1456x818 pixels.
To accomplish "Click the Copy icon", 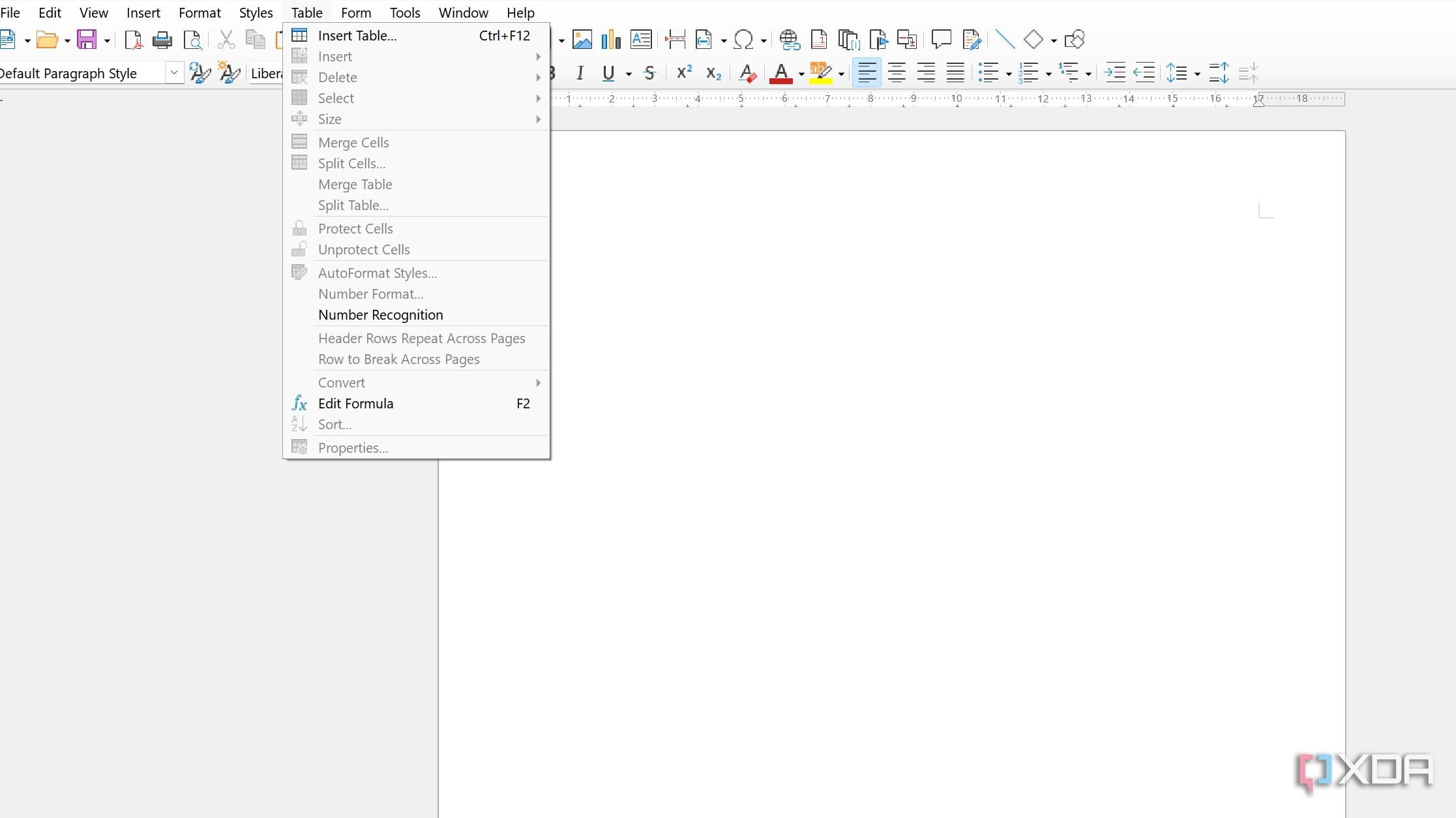I will 255,40.
